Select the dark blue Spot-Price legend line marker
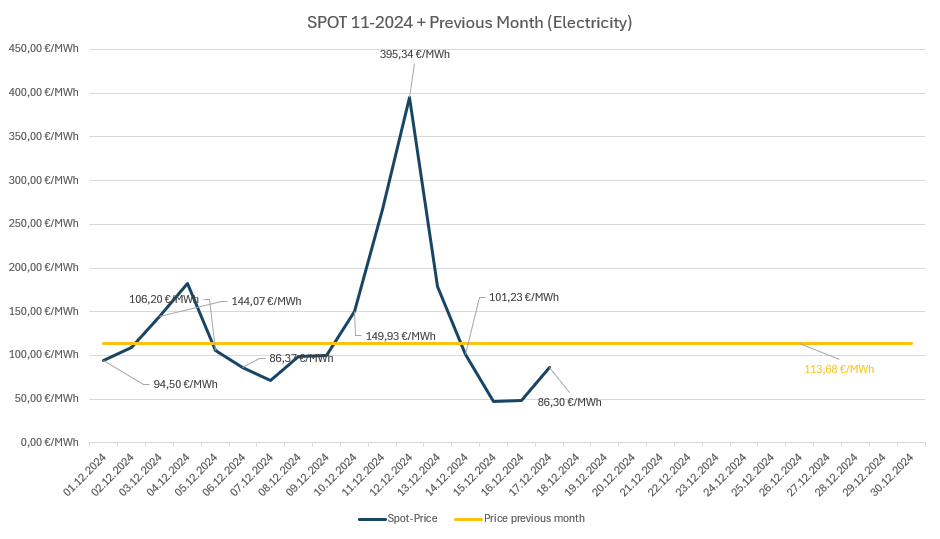940x539 pixels. tap(372, 519)
